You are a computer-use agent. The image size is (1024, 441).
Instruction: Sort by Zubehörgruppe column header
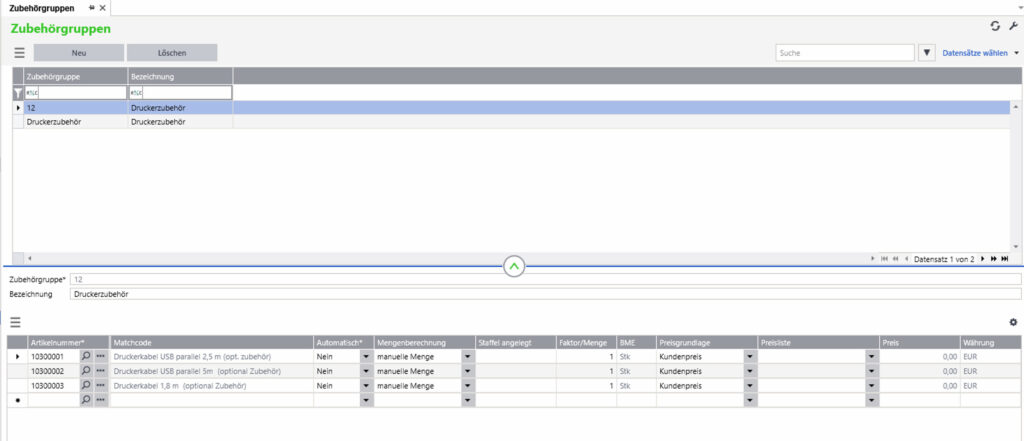point(76,76)
